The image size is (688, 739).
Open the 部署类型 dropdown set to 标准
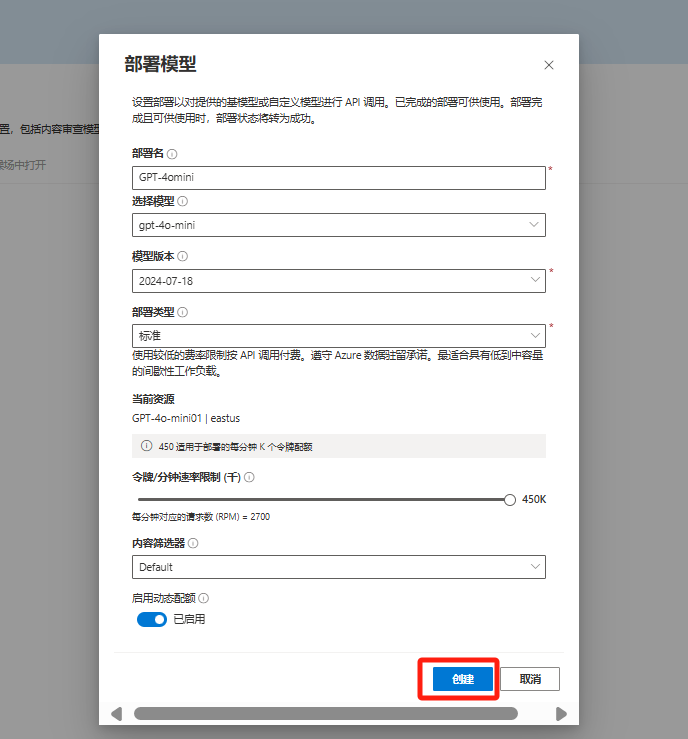(338, 336)
